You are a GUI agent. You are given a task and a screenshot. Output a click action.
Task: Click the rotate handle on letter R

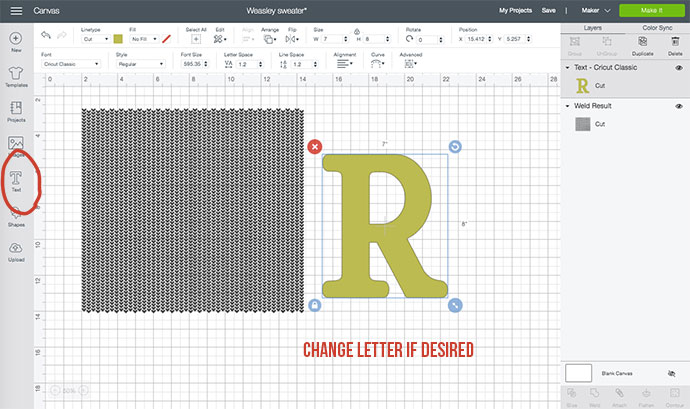(x=455, y=147)
